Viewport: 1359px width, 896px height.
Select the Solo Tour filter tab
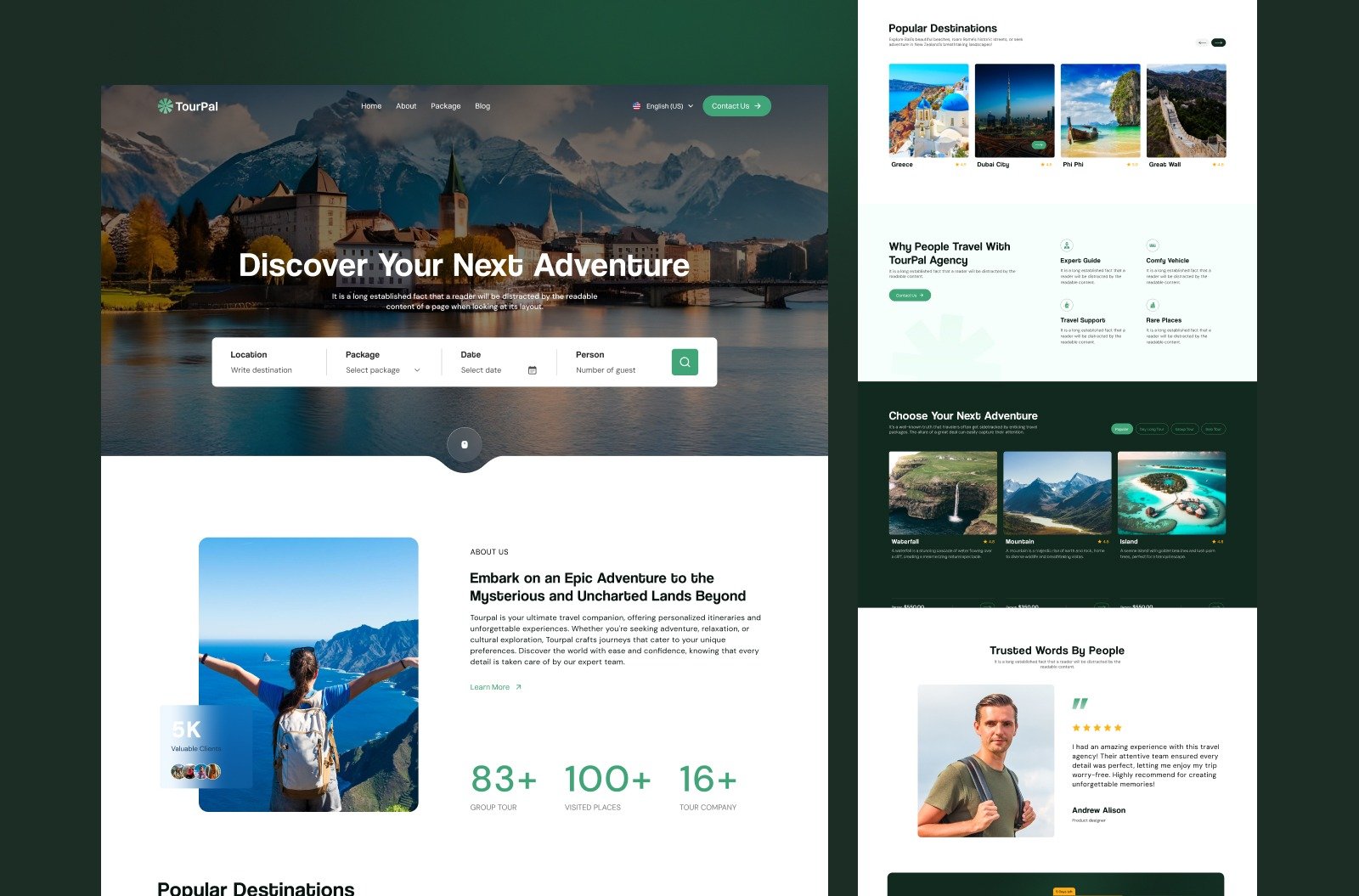point(1213,429)
